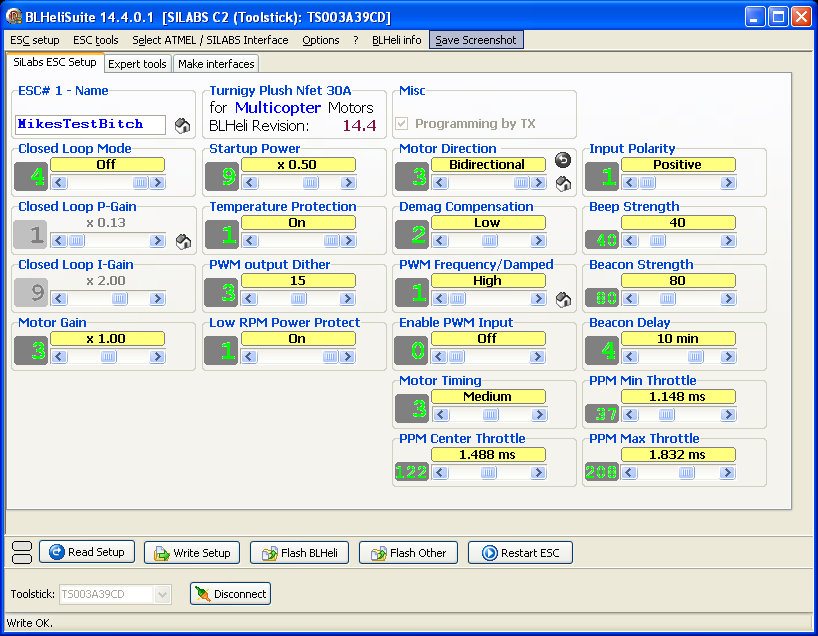
Task: Click left arrow of Low RPM Power Protect
Action: pos(249,356)
